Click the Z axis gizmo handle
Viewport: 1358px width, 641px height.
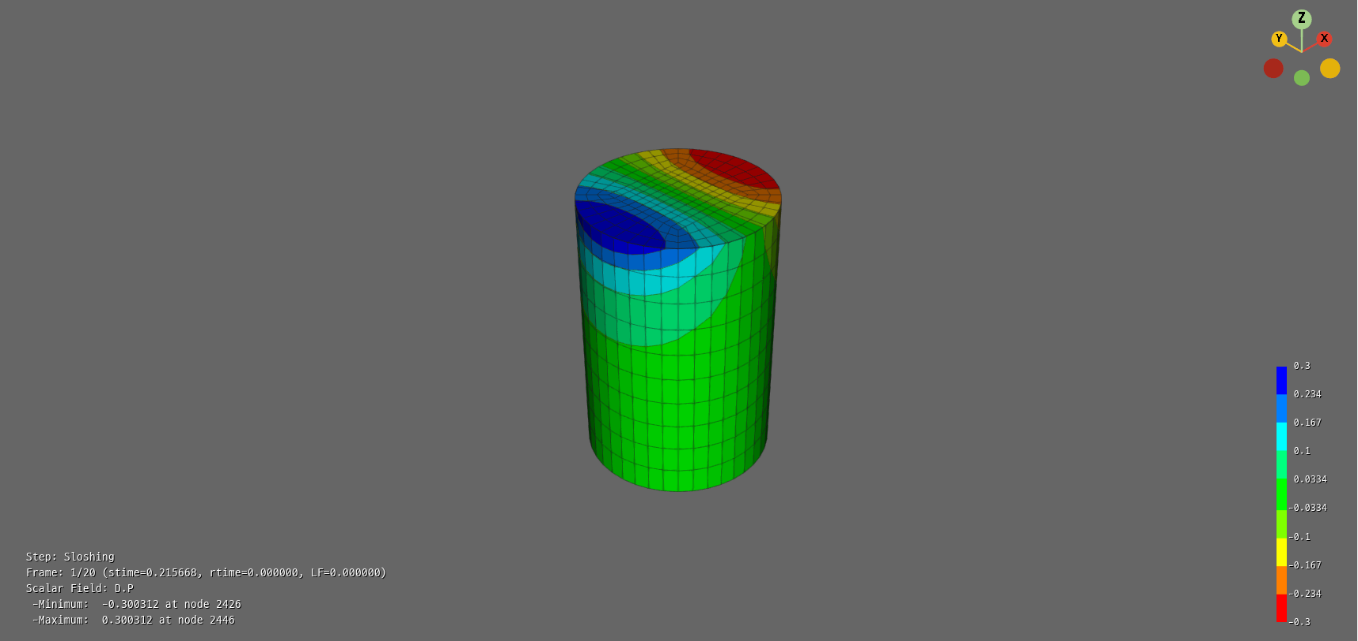[x=1301, y=19]
